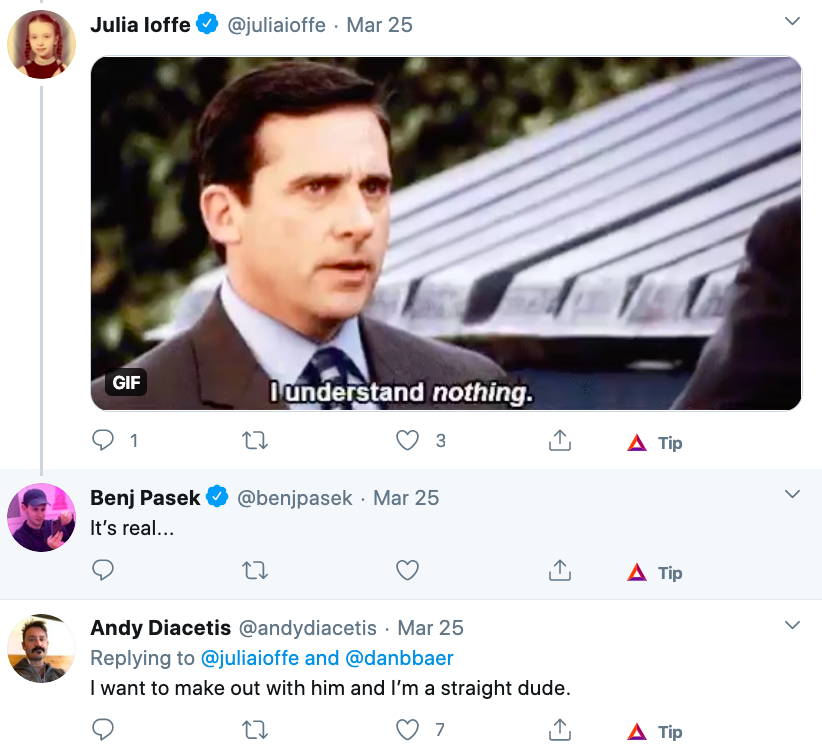Retweet Andy Diacetis's tweet

[x=255, y=729]
